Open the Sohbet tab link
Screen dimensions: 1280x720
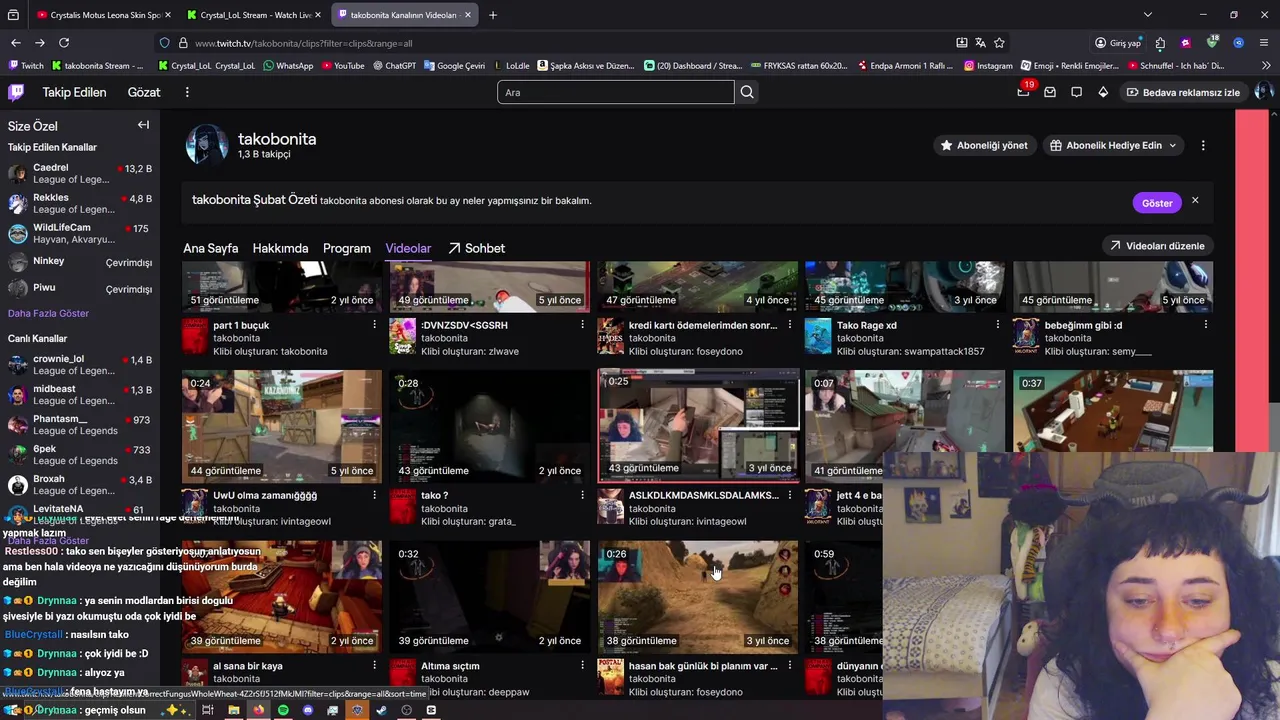click(476, 248)
